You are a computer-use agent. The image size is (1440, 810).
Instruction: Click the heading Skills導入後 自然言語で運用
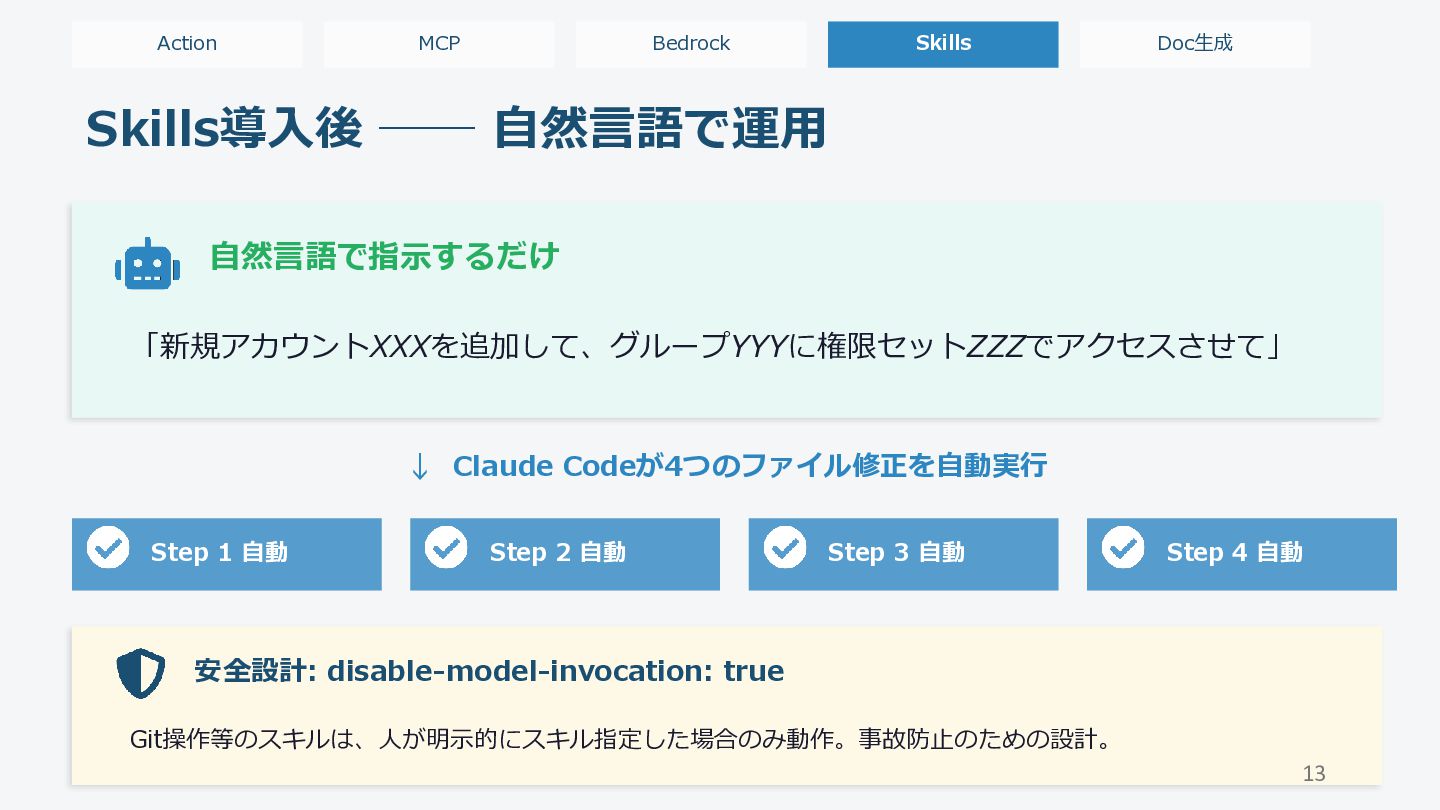coord(456,129)
